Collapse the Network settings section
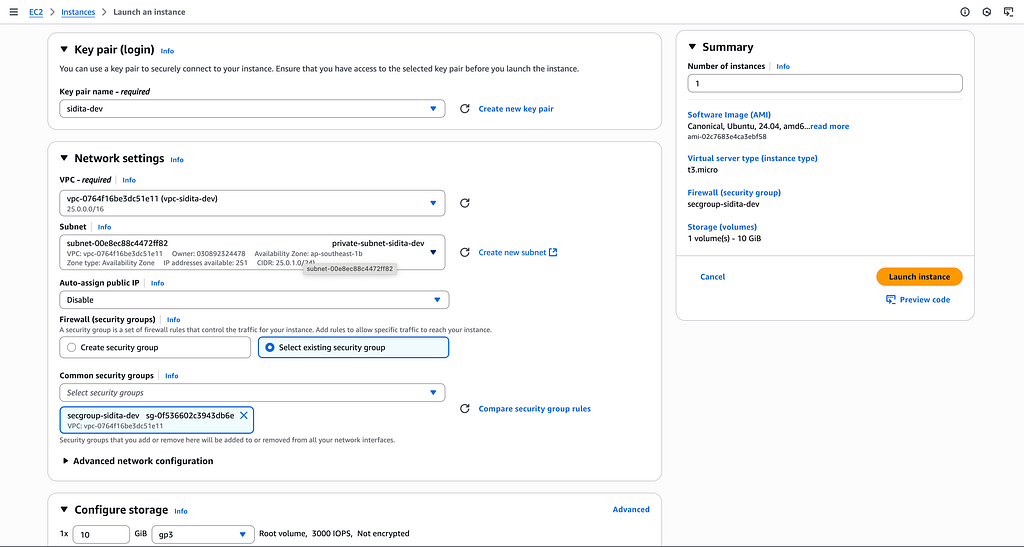 pos(65,158)
